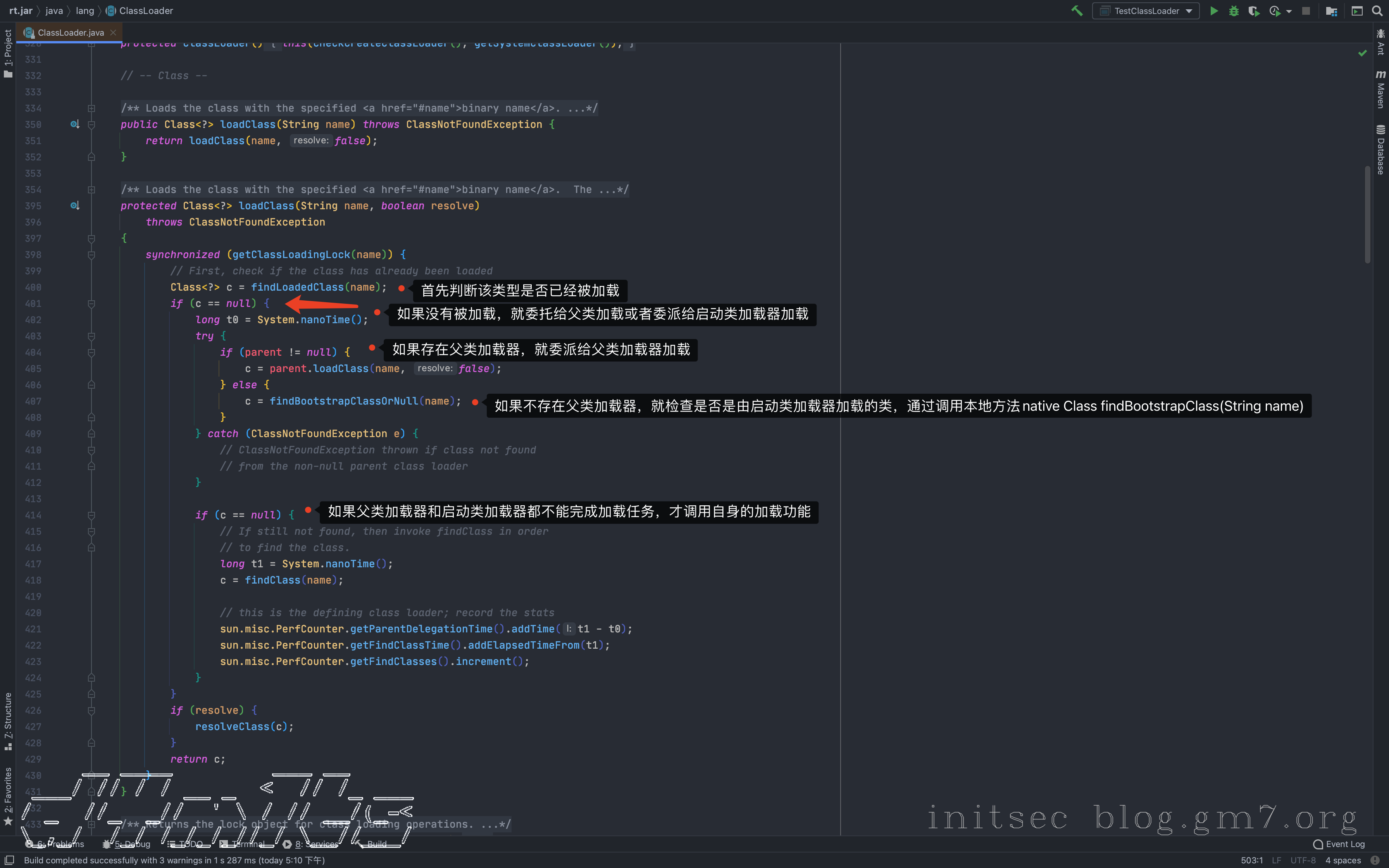Toggle the Maven tool window sidebar
The height and width of the screenshot is (868, 1389).
pyautogui.click(x=1380, y=89)
